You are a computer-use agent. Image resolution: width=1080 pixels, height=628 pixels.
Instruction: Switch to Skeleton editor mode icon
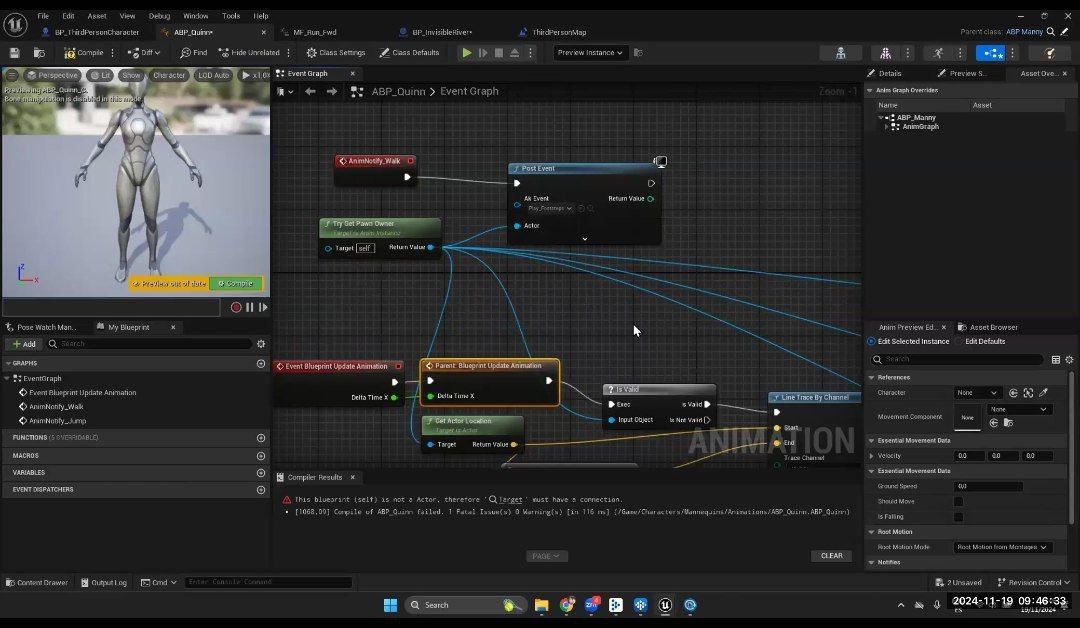pos(840,53)
